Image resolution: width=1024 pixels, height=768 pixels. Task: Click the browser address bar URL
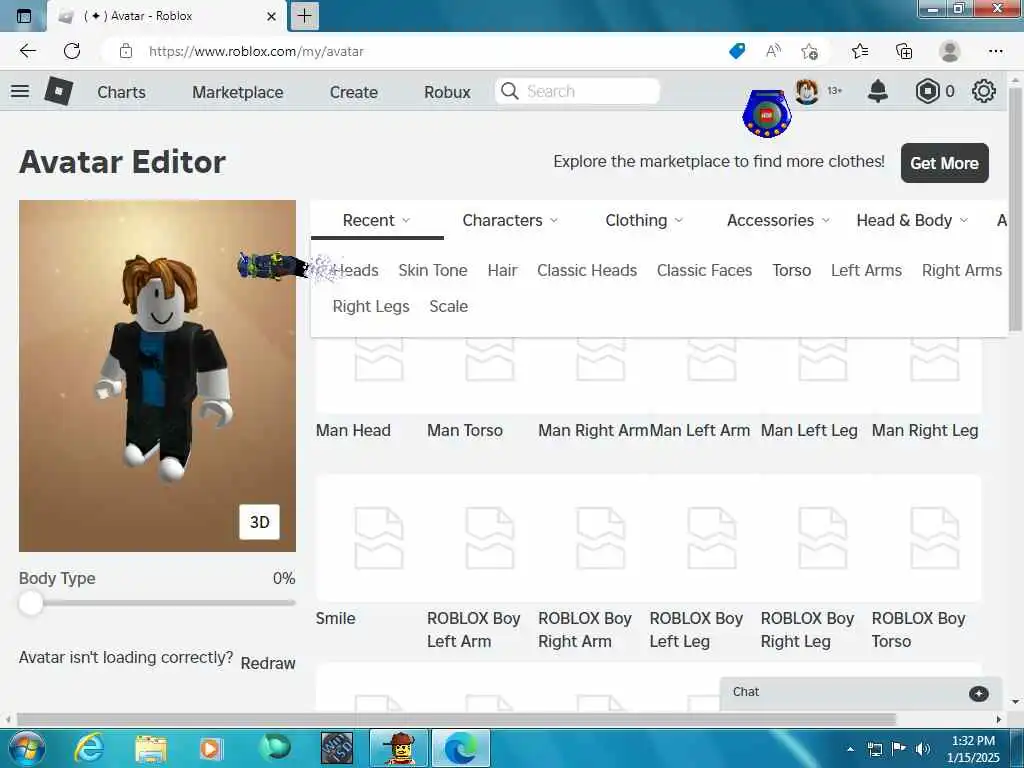[x=256, y=51]
